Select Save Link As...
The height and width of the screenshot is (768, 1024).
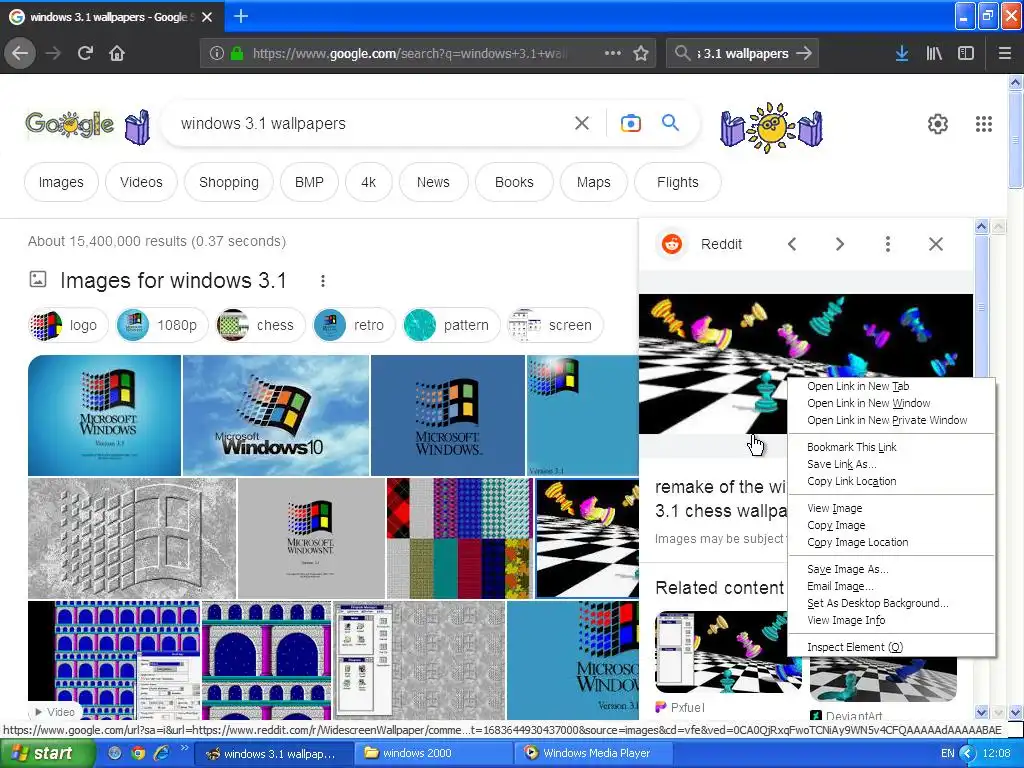point(891,464)
